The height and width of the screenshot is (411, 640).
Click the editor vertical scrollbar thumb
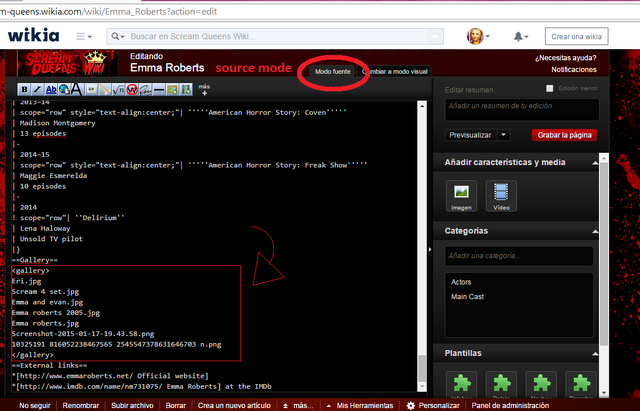click(x=422, y=367)
